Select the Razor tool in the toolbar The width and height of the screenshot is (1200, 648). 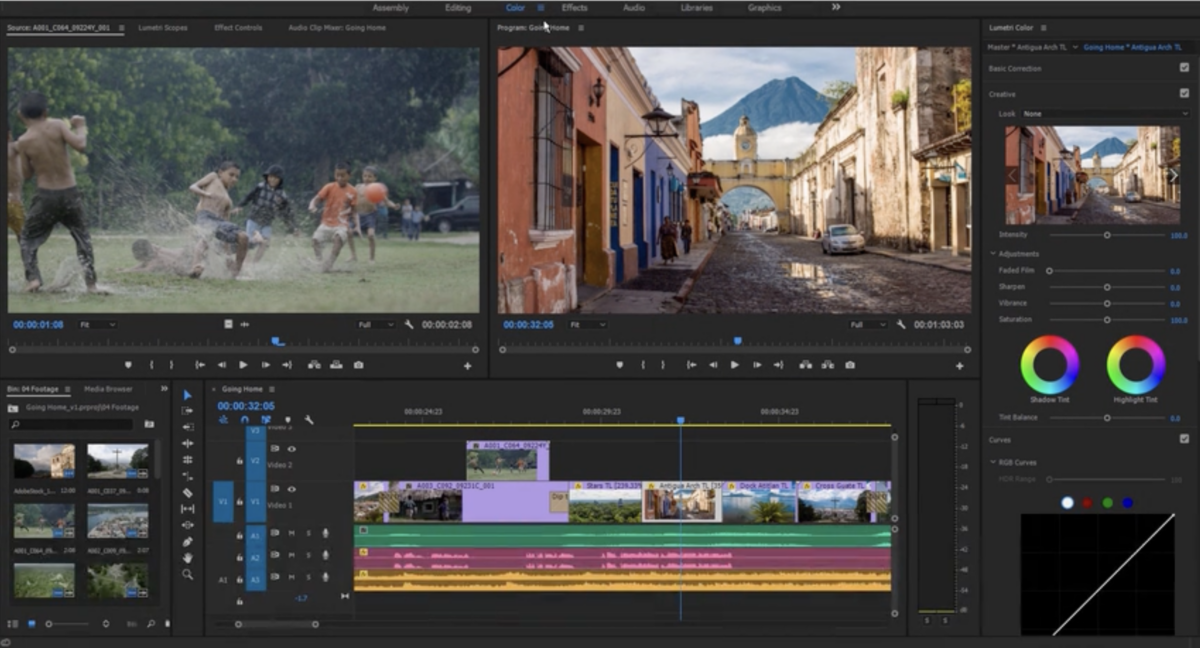[187, 492]
